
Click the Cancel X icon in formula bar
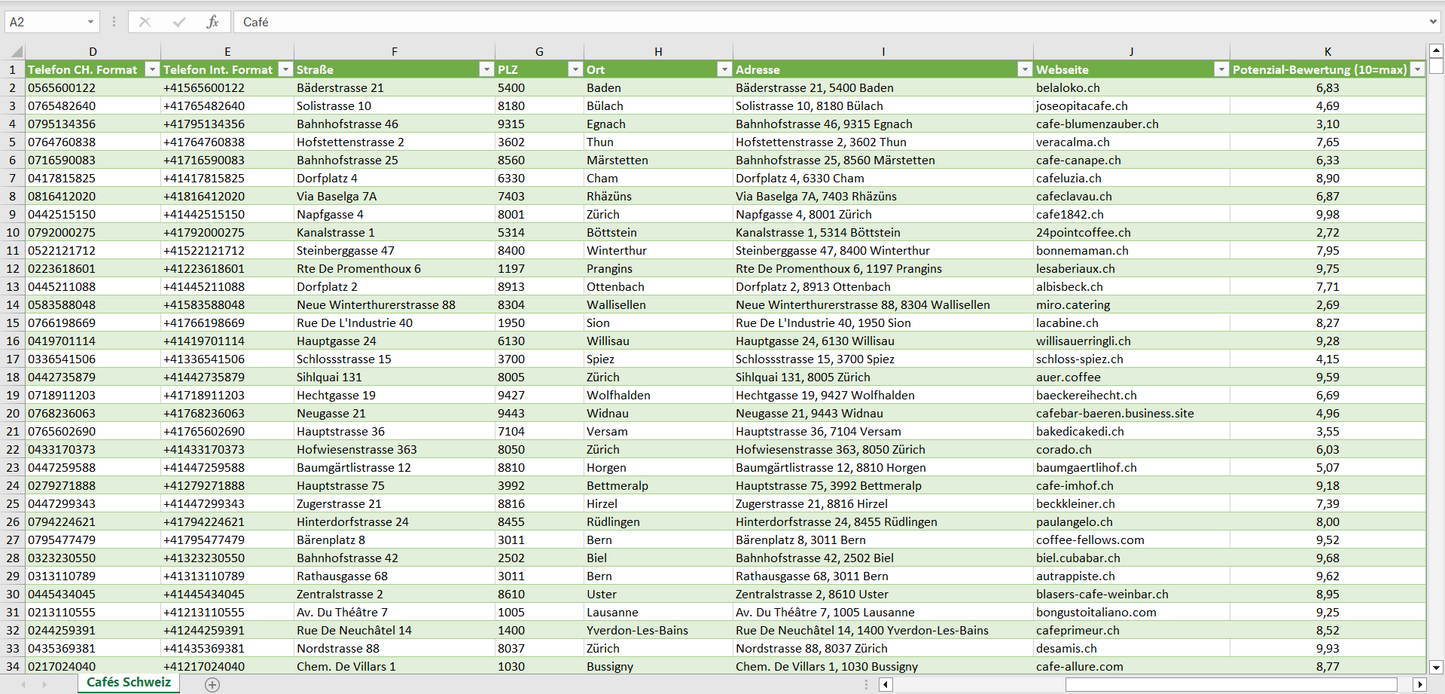145,22
